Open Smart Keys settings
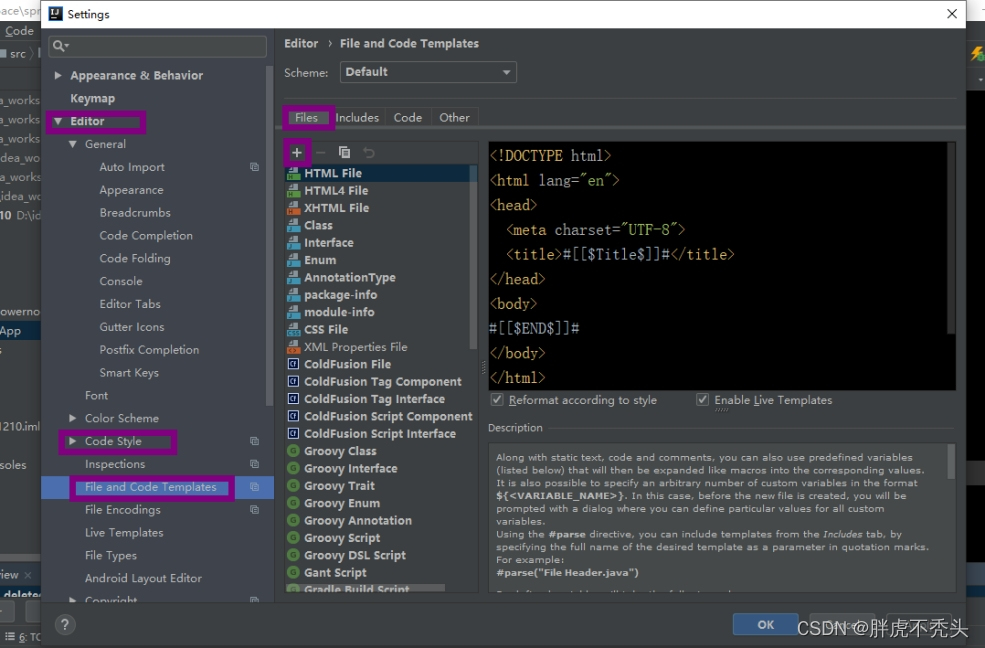The height and width of the screenshot is (648, 985). pos(129,373)
